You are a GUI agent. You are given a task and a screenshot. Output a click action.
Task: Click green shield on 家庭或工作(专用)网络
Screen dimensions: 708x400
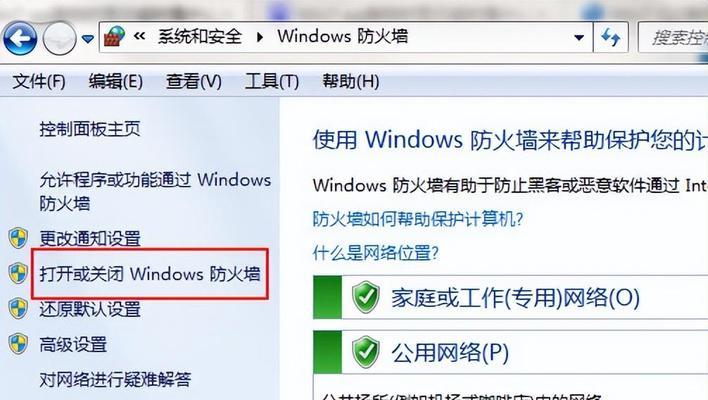point(365,297)
